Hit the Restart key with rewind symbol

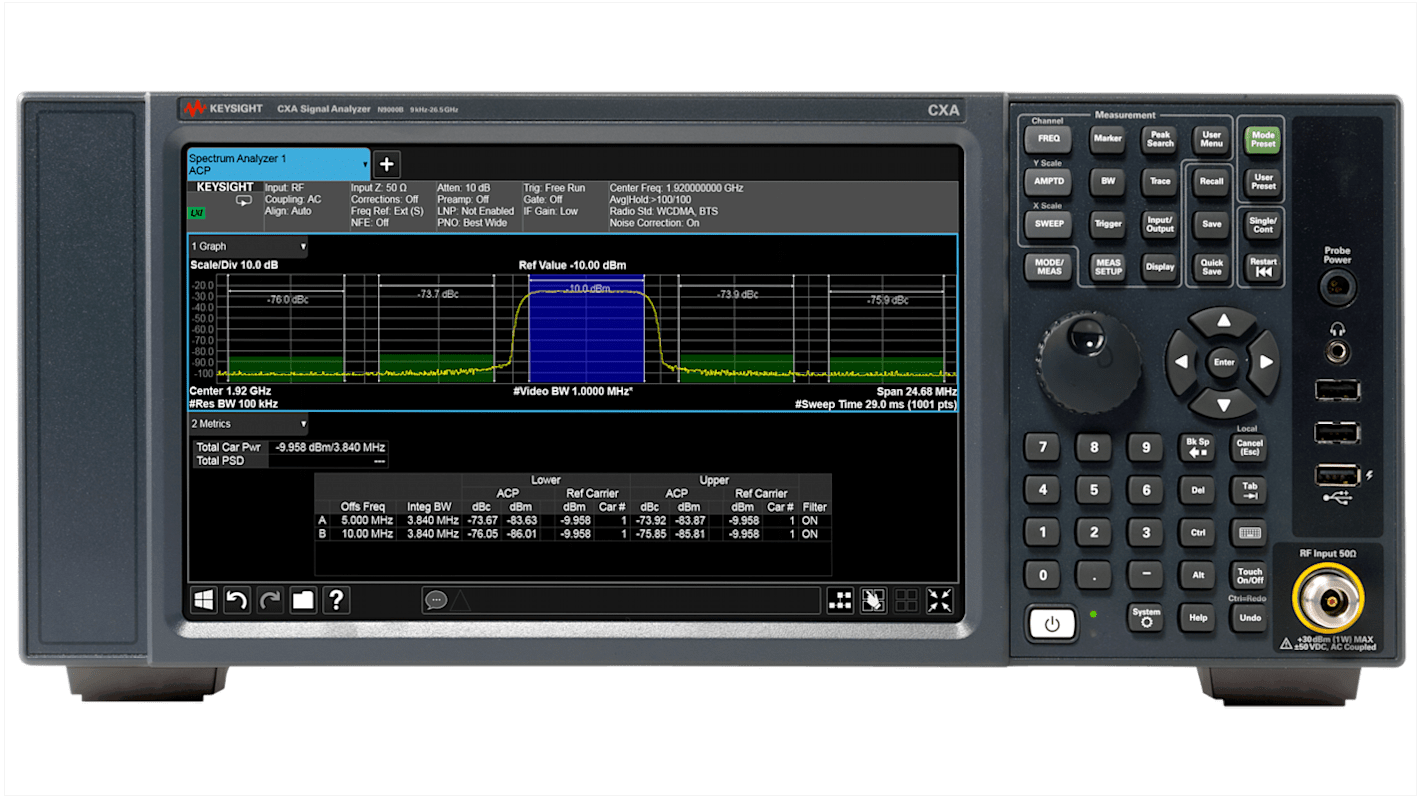pos(1263,266)
